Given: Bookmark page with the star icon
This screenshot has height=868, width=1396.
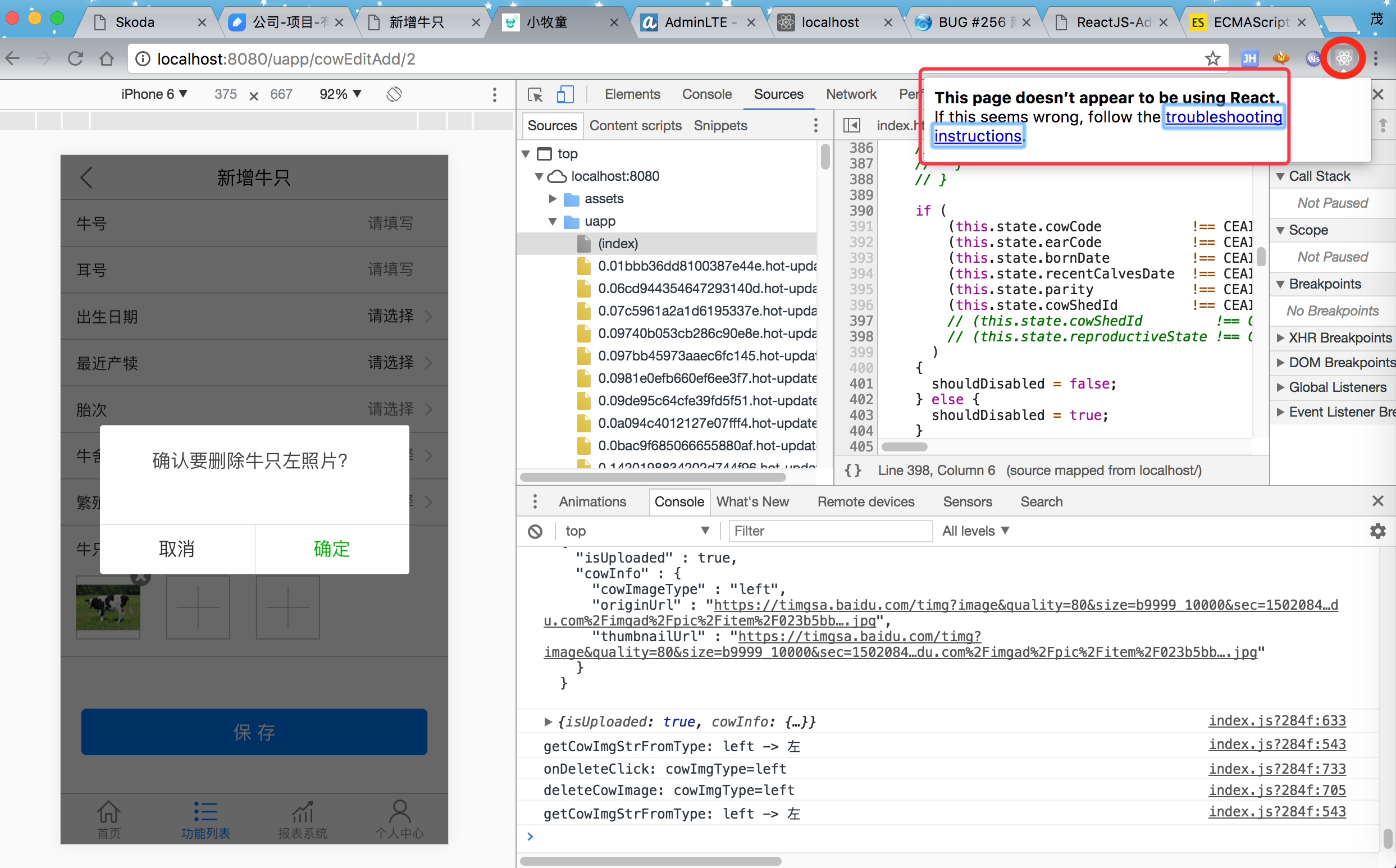Looking at the screenshot, I should tap(1212, 58).
